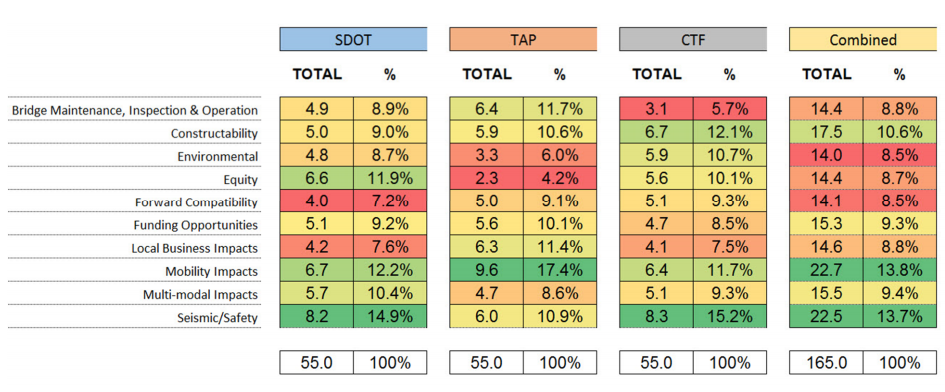Select CTF Seismic/Safety 15.2% cell
This screenshot has width=945, height=392.
coord(730,317)
